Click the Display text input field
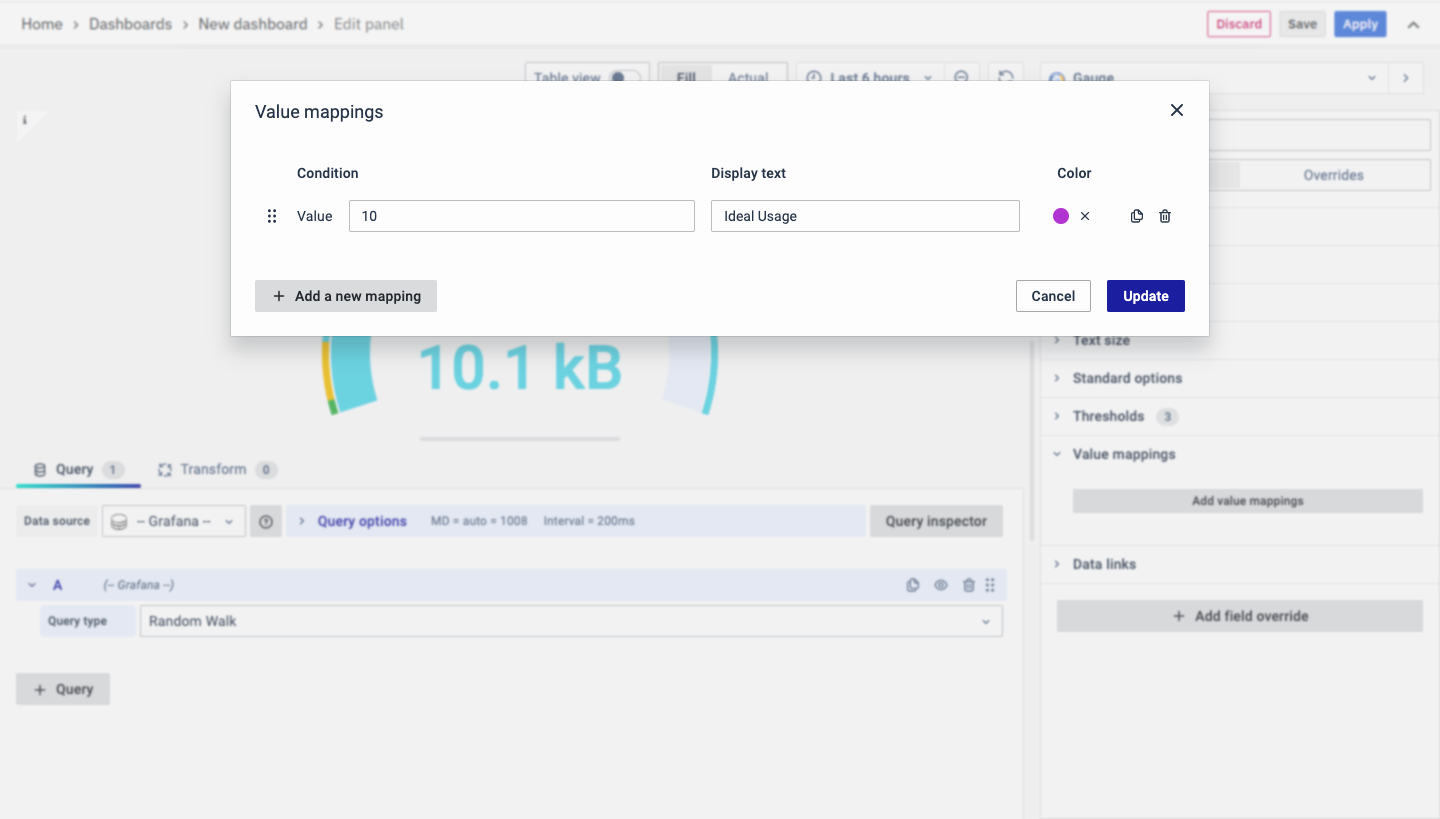 [865, 216]
